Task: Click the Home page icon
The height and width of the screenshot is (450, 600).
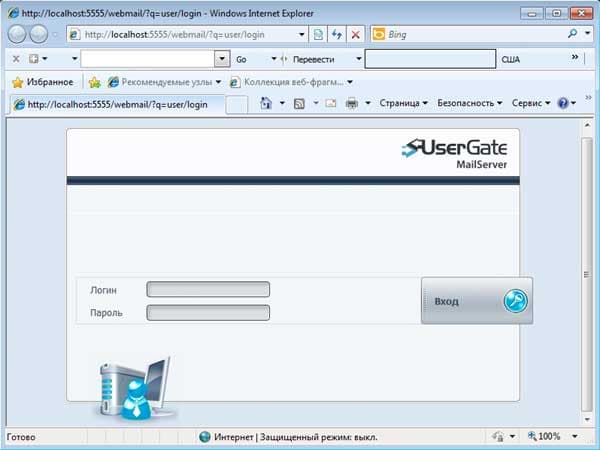Action: pyautogui.click(x=266, y=103)
